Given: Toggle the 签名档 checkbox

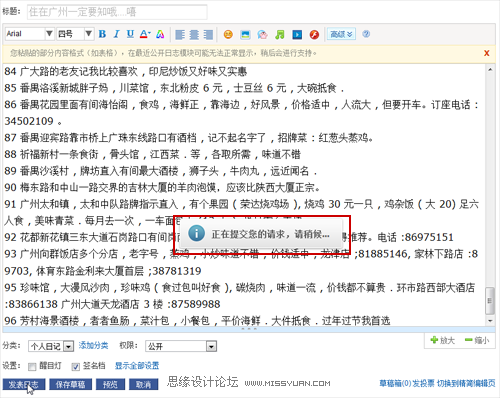Looking at the screenshot, I should coord(76,367).
